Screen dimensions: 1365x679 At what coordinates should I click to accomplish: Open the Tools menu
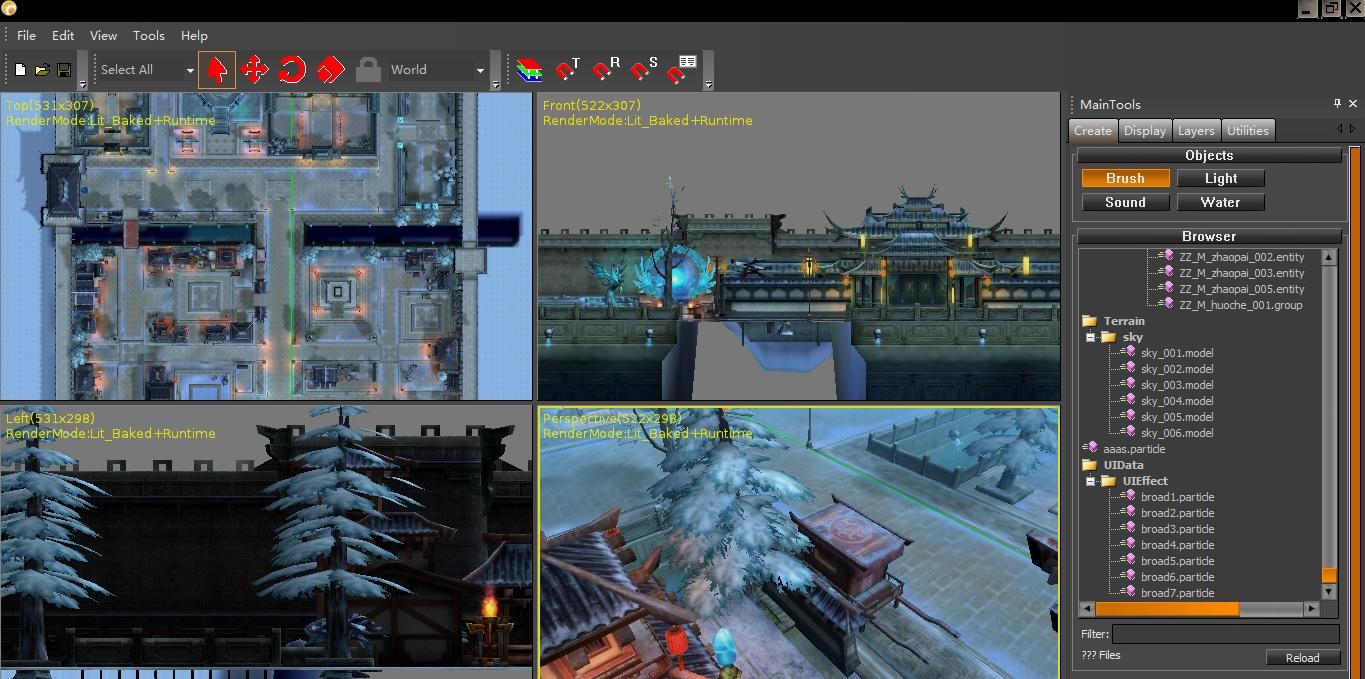[149, 35]
